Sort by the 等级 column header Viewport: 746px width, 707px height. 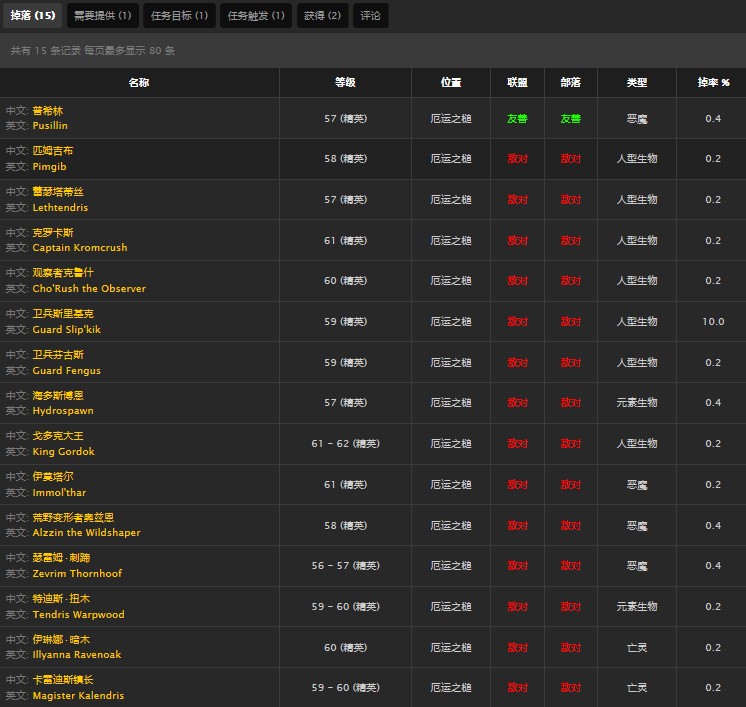[345, 83]
